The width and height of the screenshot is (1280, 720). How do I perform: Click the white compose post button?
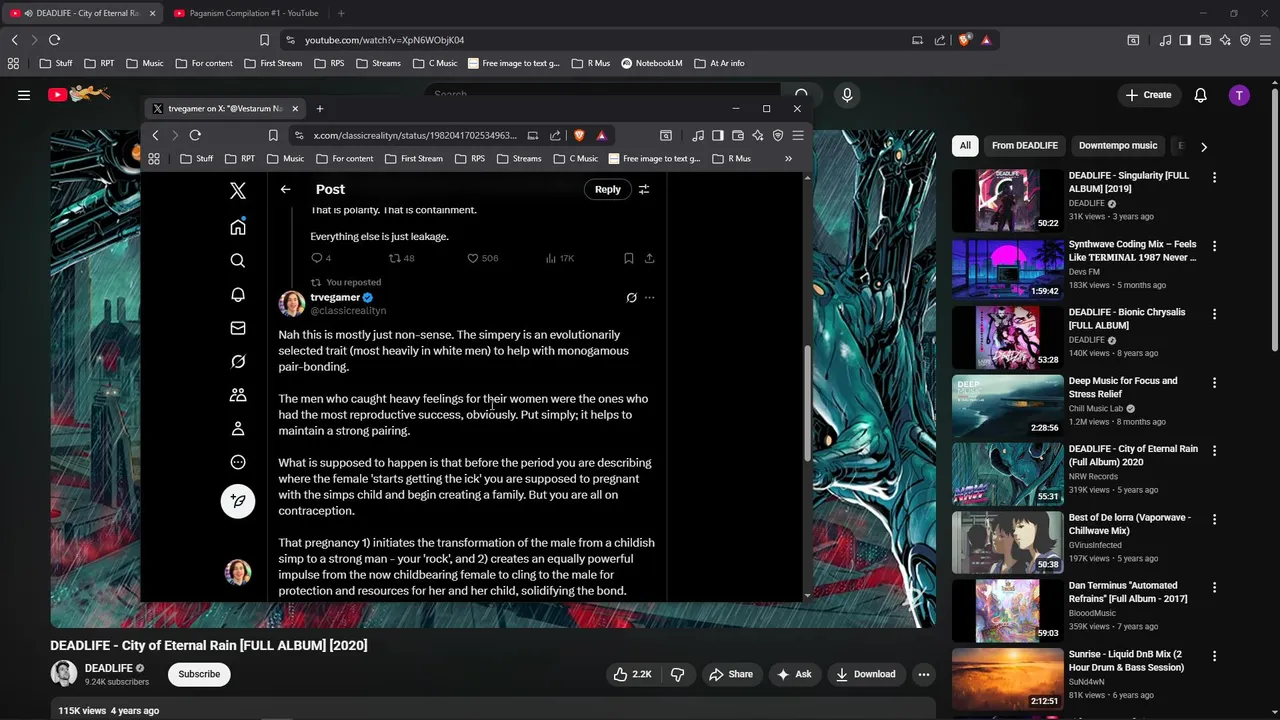tap(238, 501)
